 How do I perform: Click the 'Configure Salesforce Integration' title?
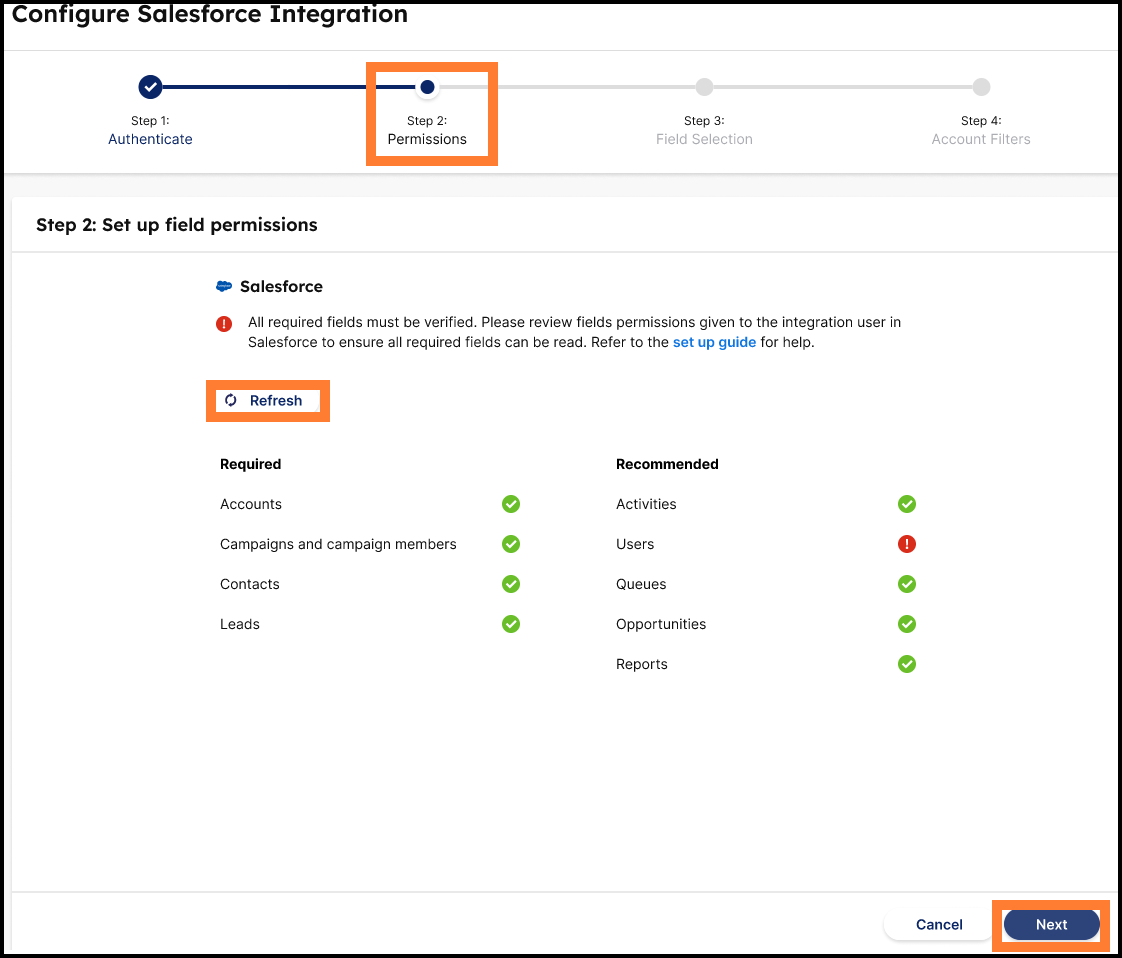[210, 14]
